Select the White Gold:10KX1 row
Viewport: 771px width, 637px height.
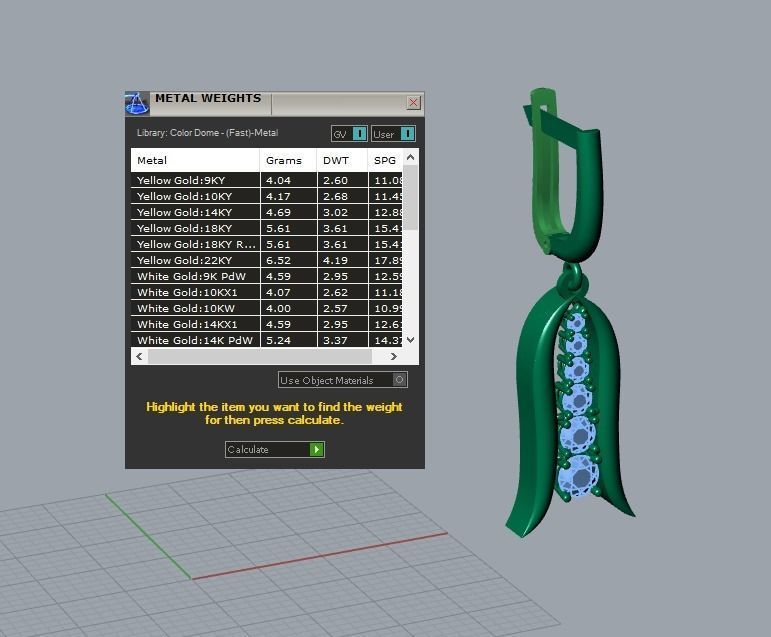[267, 292]
